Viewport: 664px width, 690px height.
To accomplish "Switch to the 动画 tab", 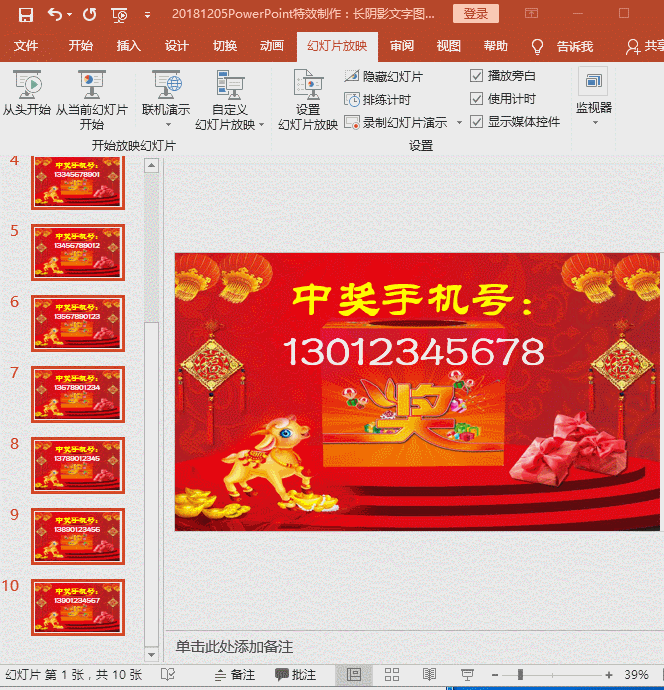I will point(272,46).
